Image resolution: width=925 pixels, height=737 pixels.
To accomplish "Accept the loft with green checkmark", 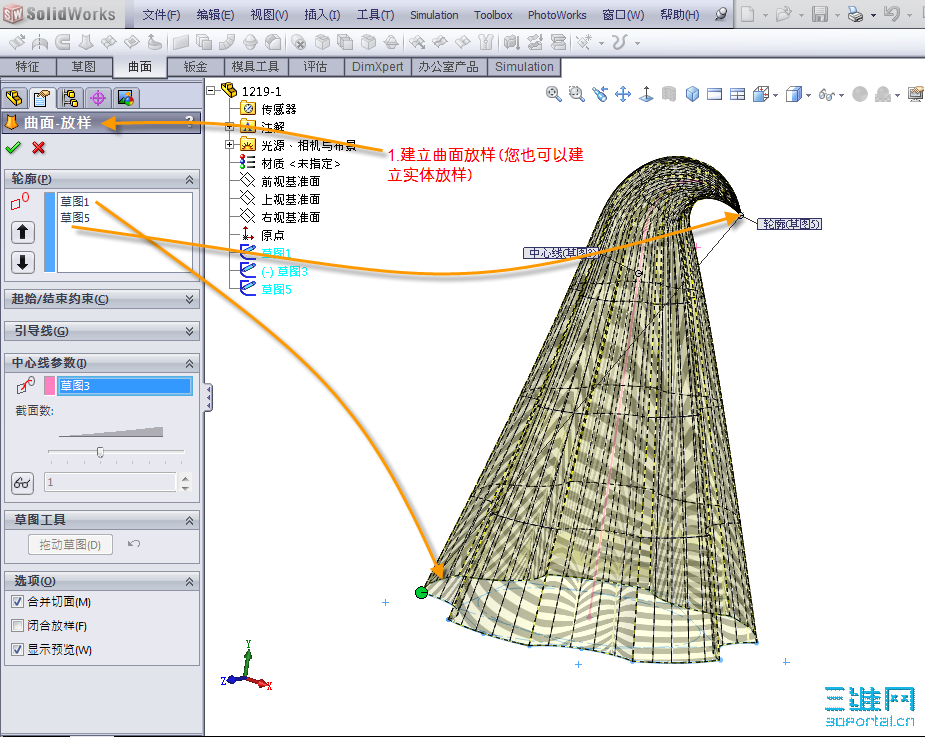I will click(x=13, y=148).
